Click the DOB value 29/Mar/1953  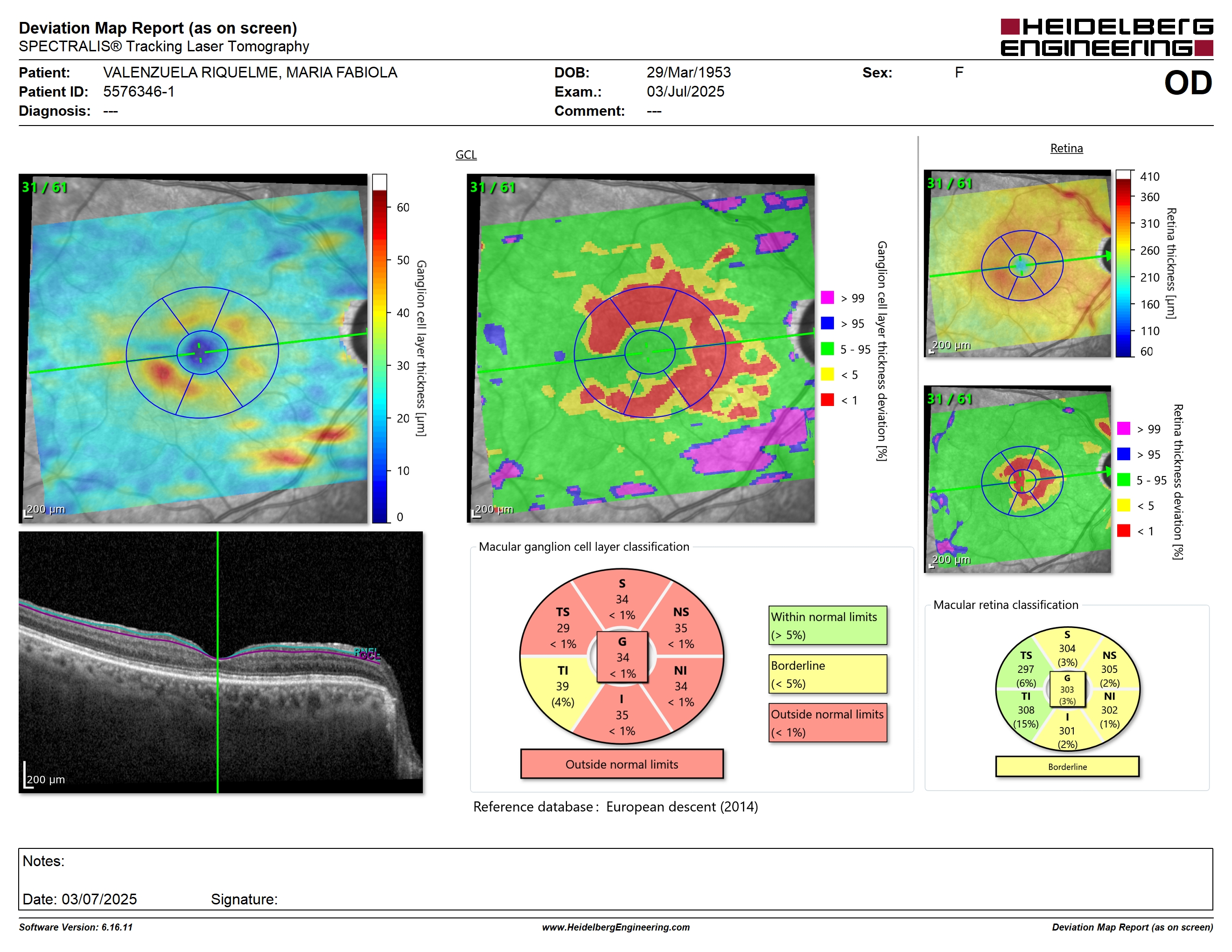pyautogui.click(x=688, y=73)
